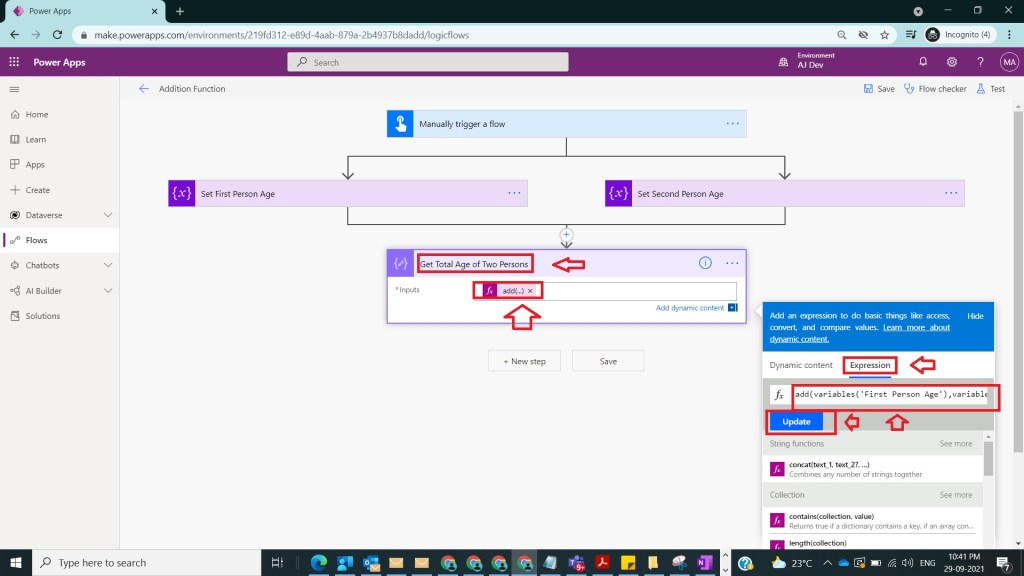1024x576 pixels.
Task: Insert a step using the plus connector
Action: pyautogui.click(x=566, y=235)
